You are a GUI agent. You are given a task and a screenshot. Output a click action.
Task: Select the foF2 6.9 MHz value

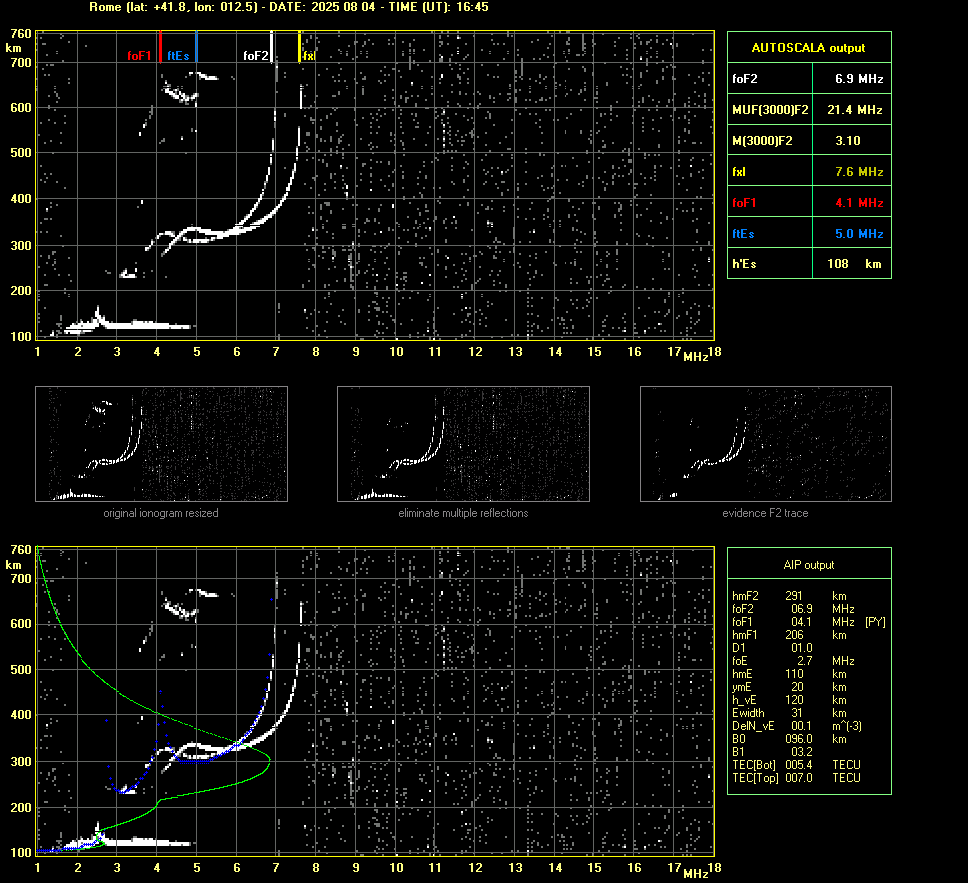click(859, 79)
